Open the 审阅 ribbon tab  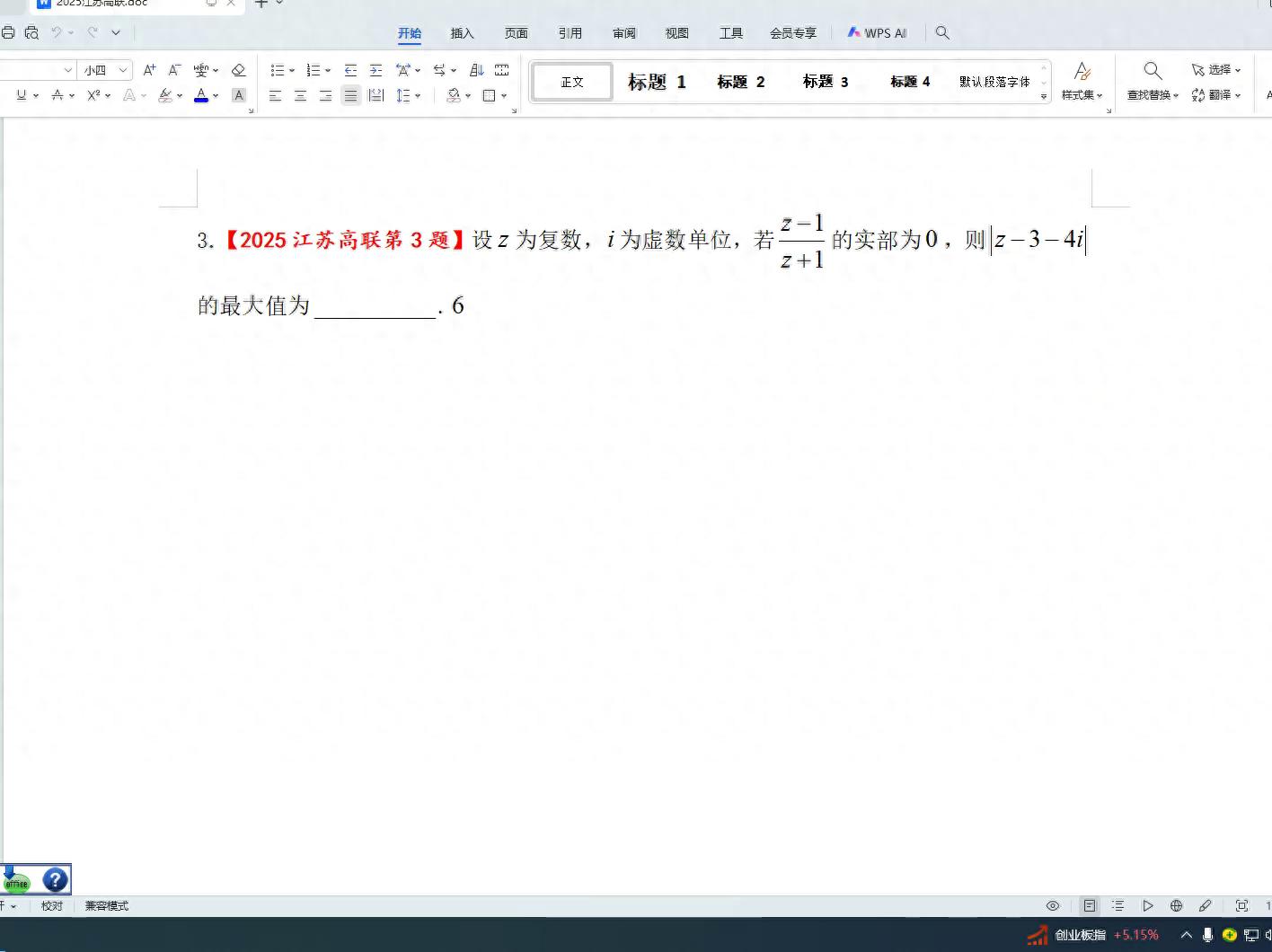coord(623,32)
